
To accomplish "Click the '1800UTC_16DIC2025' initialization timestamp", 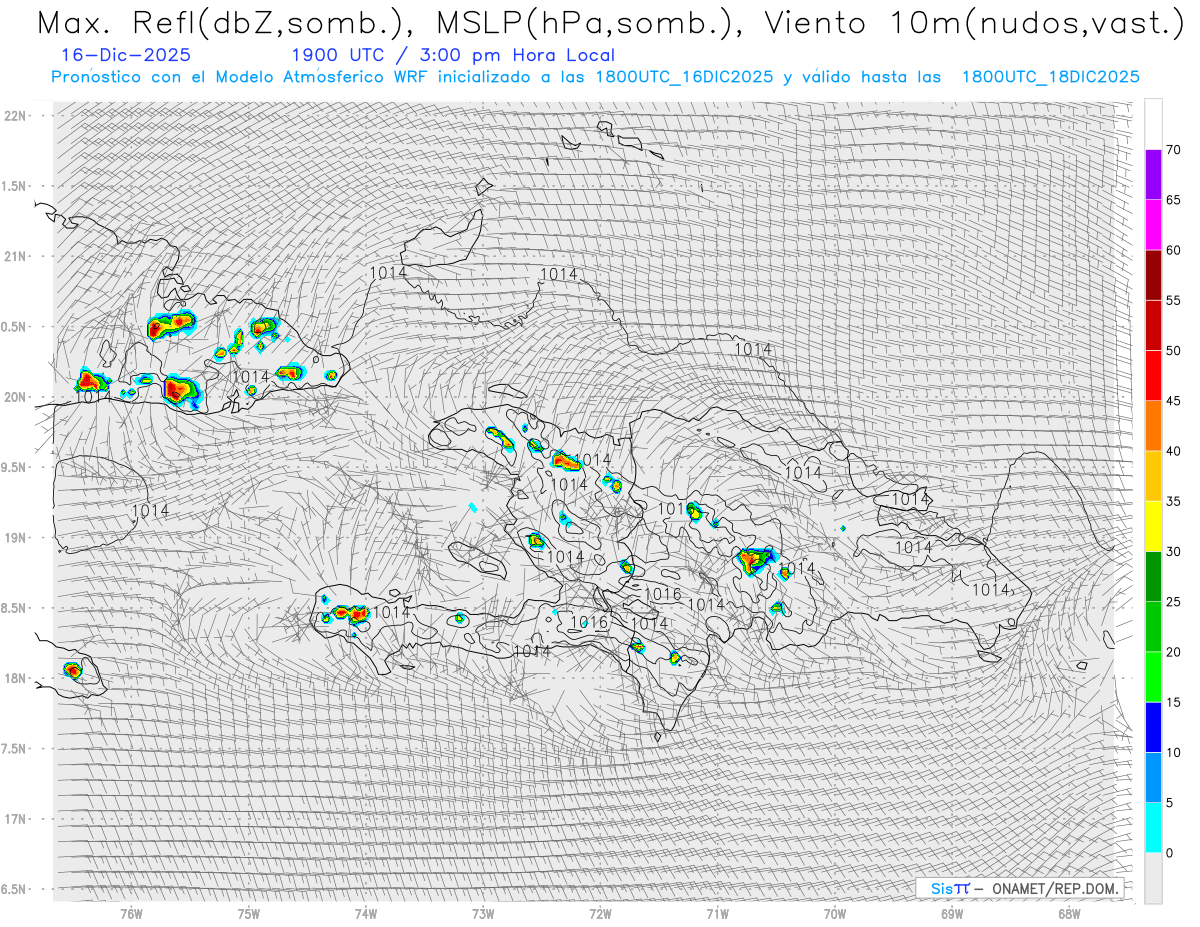I will pyautogui.click(x=684, y=77).
